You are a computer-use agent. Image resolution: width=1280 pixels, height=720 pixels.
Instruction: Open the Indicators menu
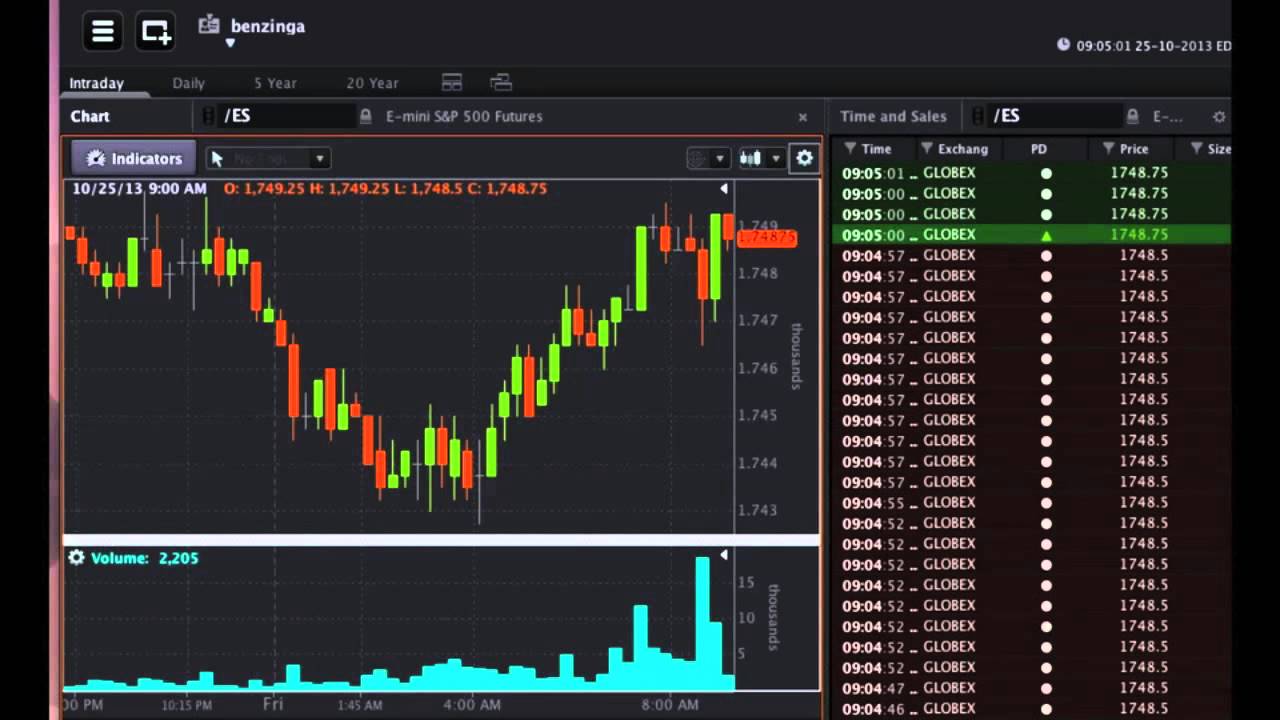(134, 158)
